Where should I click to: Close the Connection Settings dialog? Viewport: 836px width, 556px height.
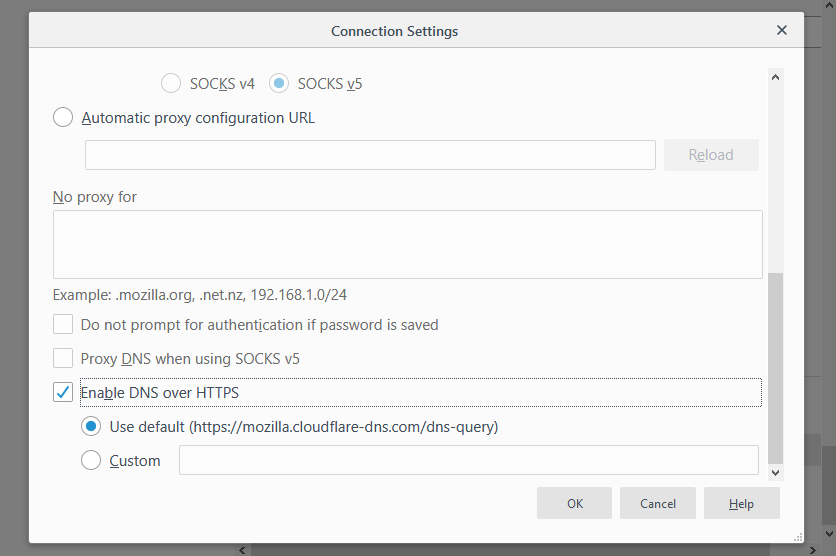click(x=782, y=30)
